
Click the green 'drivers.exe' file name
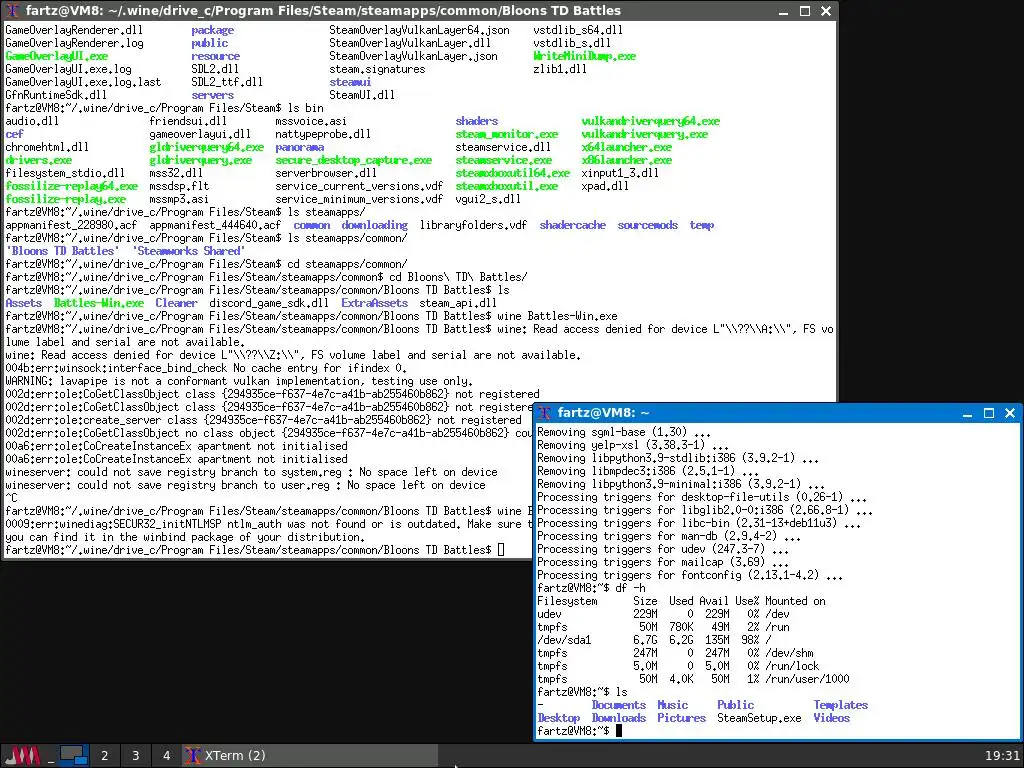(x=39, y=160)
